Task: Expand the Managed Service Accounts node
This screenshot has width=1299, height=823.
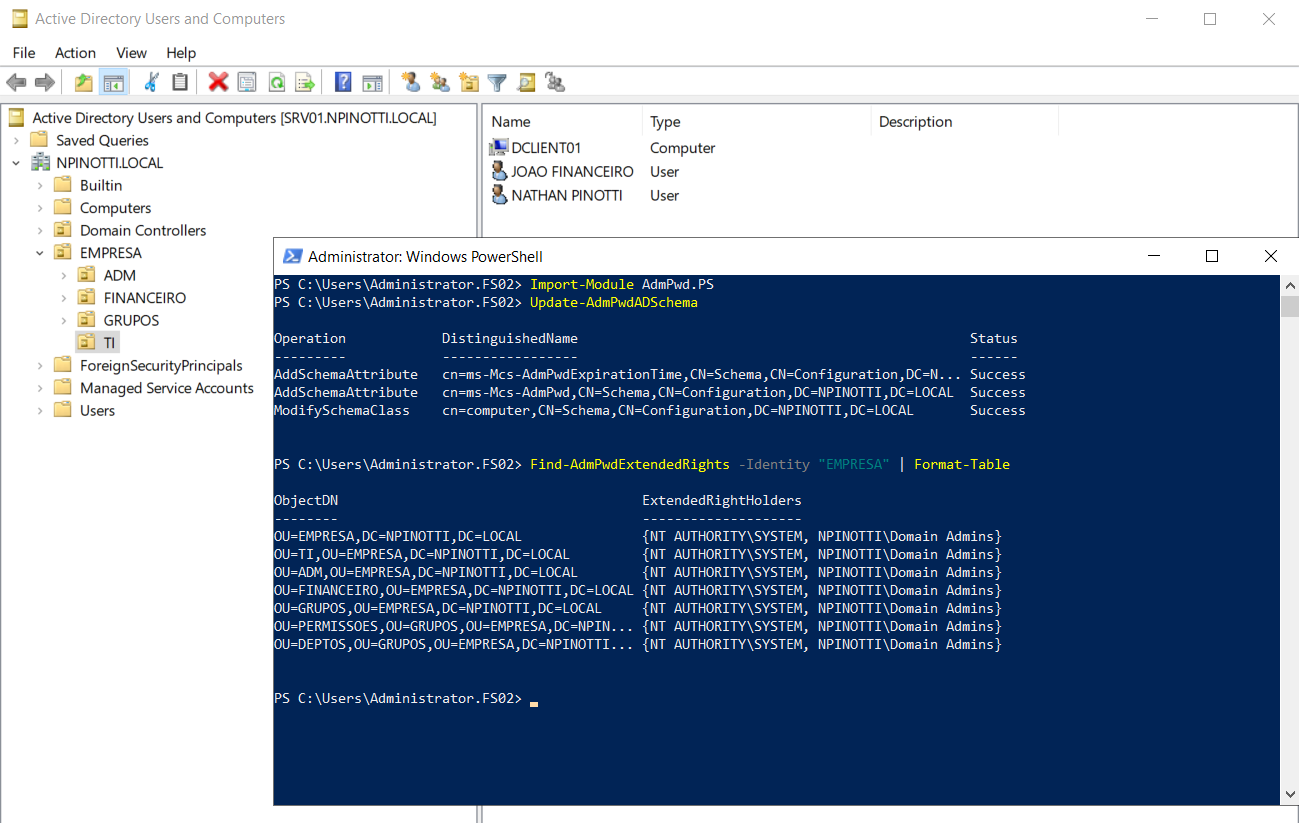Action: pos(40,388)
